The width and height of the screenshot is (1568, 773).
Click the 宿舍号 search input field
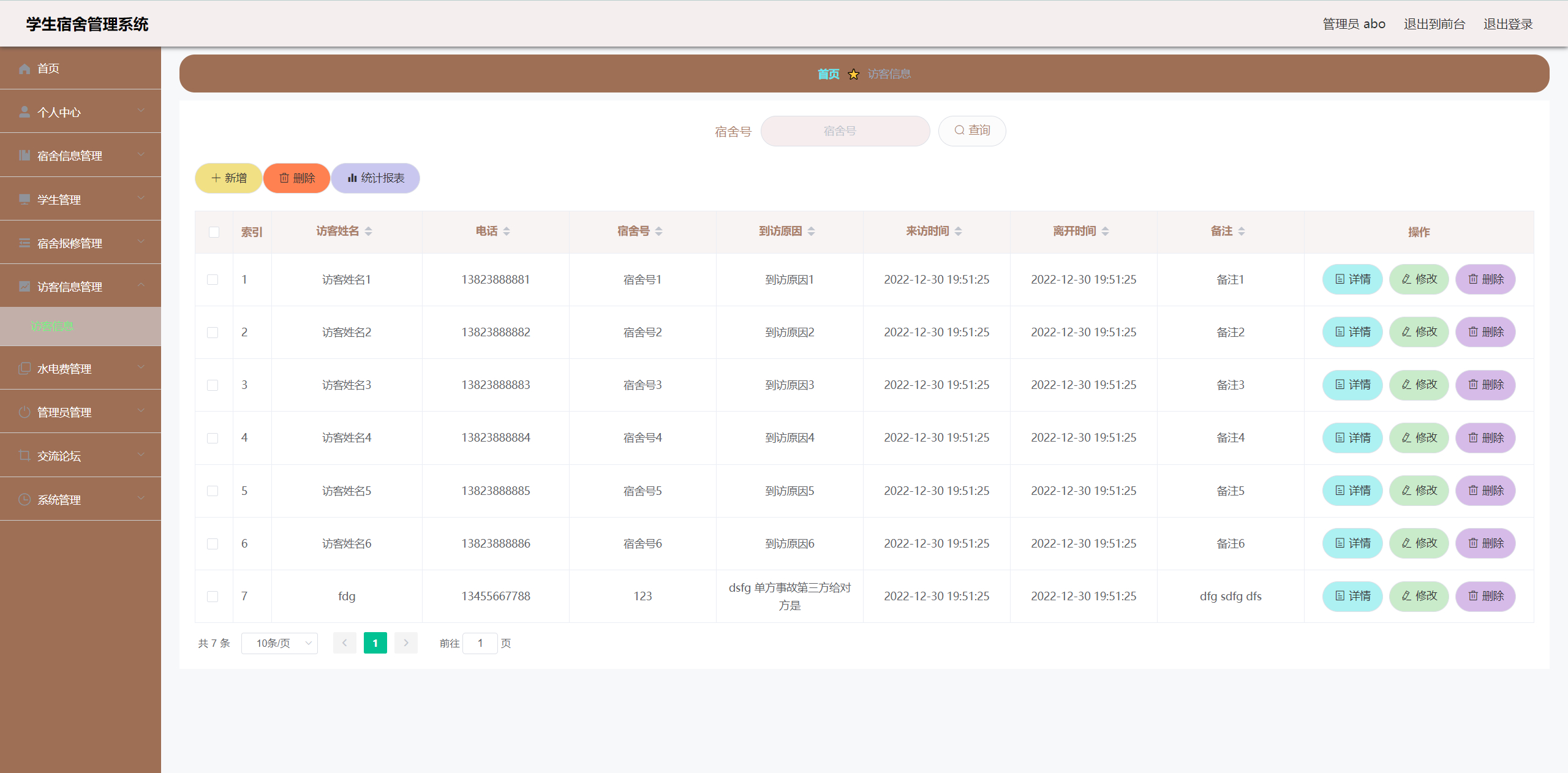coord(845,131)
